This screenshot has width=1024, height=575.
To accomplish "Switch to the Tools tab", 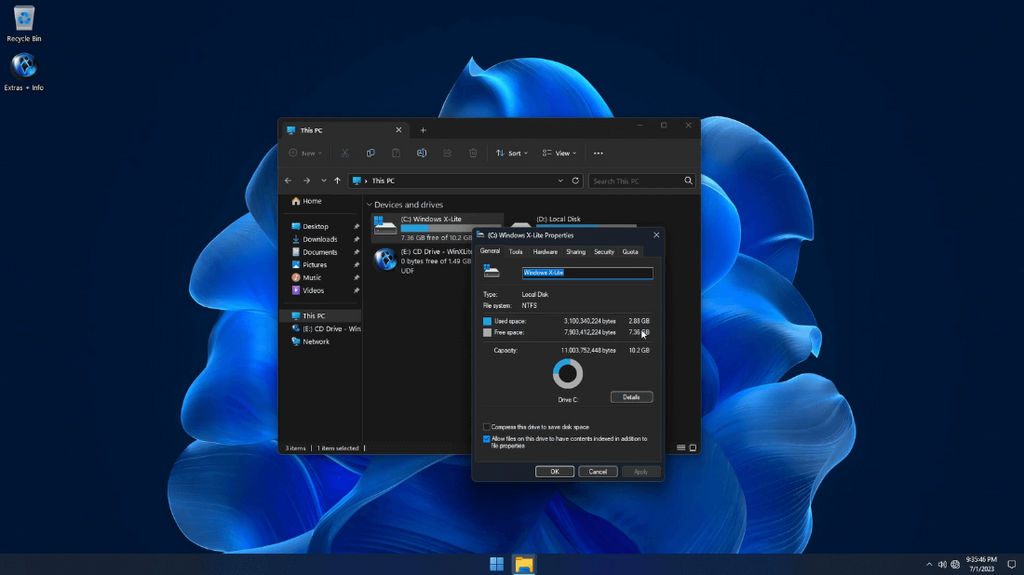I will [516, 252].
